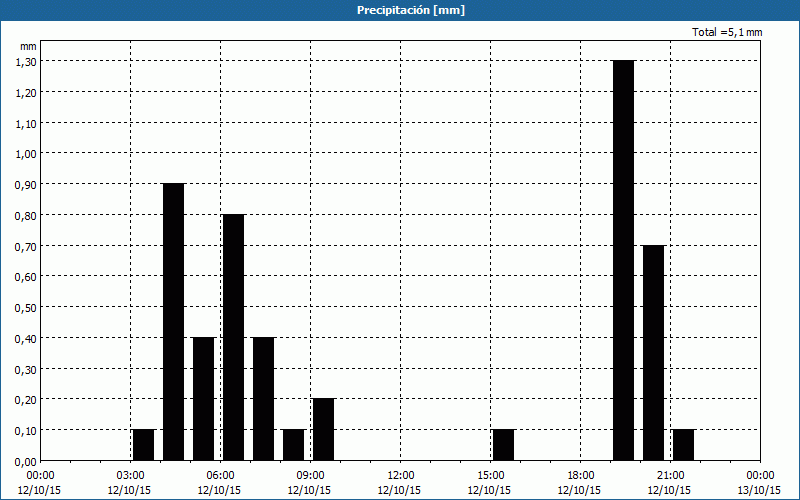Select the 0,80 y-axis label
Image resolution: width=800 pixels, height=500 pixels.
point(26,215)
